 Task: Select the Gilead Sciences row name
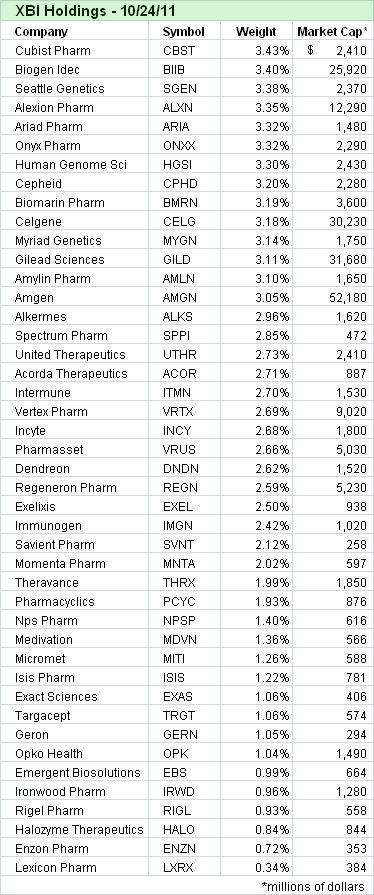point(60,259)
